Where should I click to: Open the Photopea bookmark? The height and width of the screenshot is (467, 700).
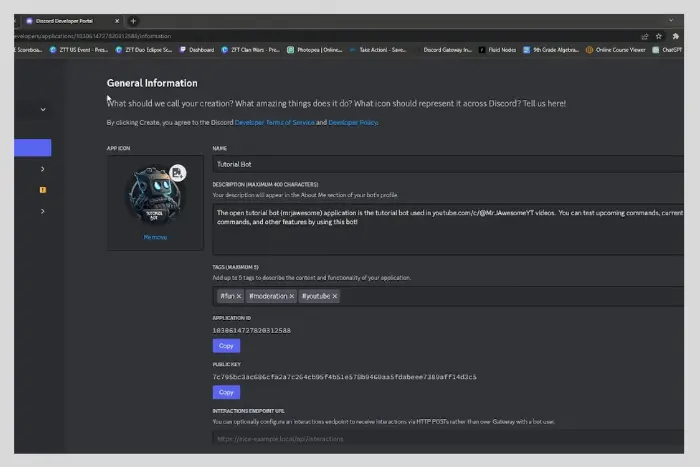tap(315, 50)
